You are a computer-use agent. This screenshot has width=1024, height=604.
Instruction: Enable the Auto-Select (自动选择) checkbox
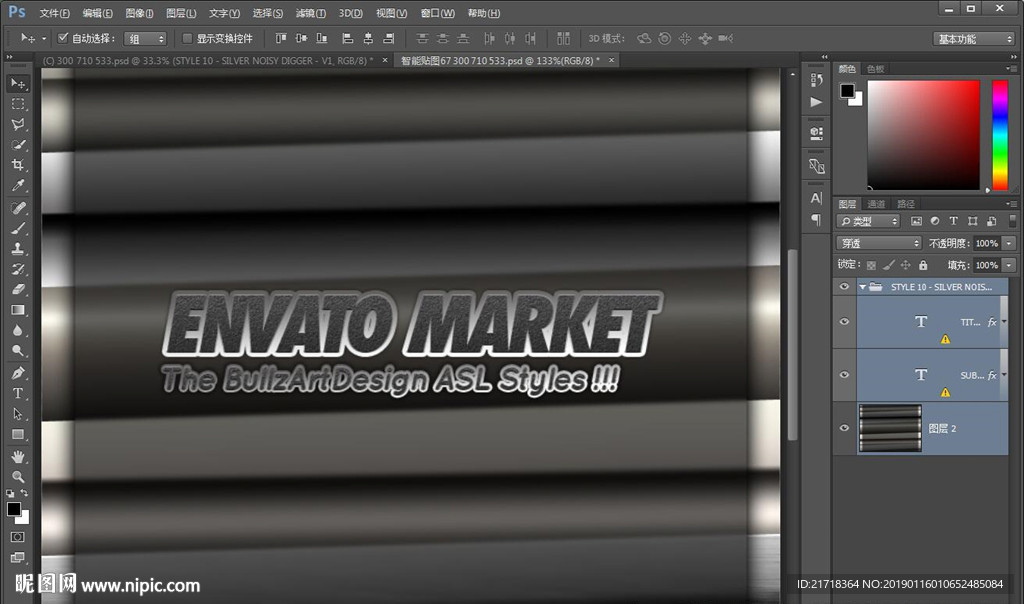[63, 38]
